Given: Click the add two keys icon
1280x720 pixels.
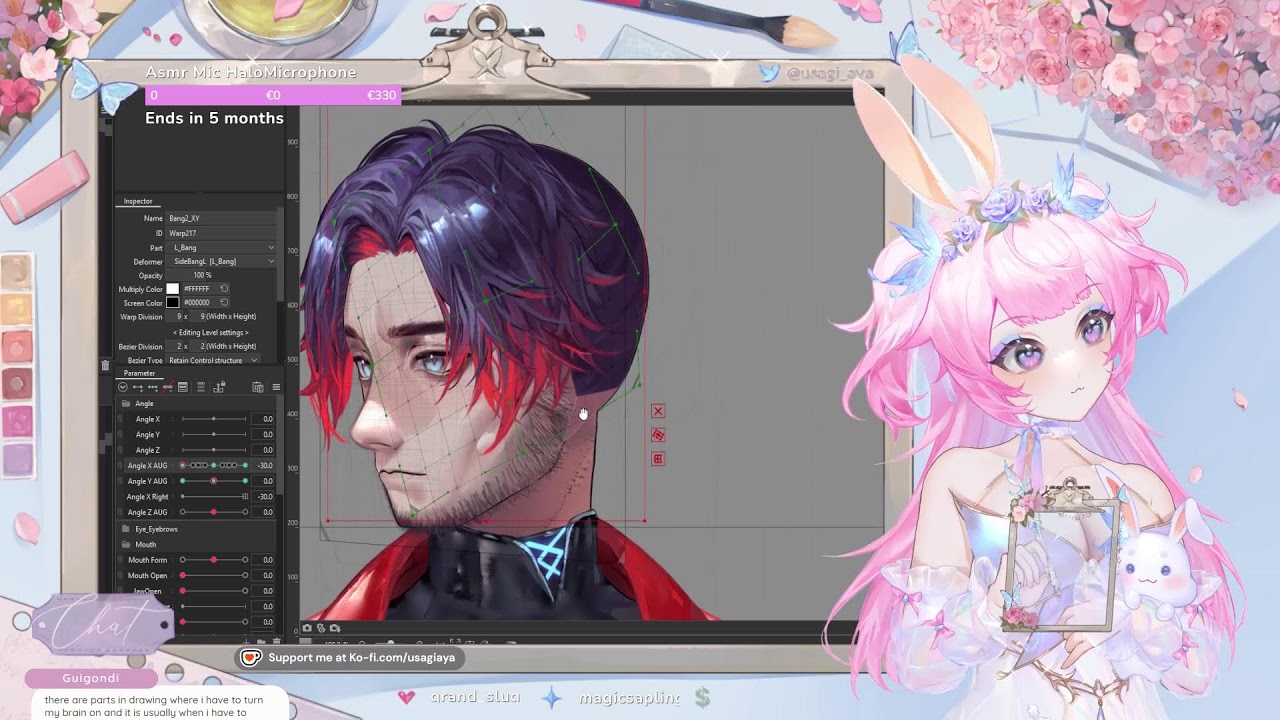Looking at the screenshot, I should pyautogui.click(x=138, y=387).
